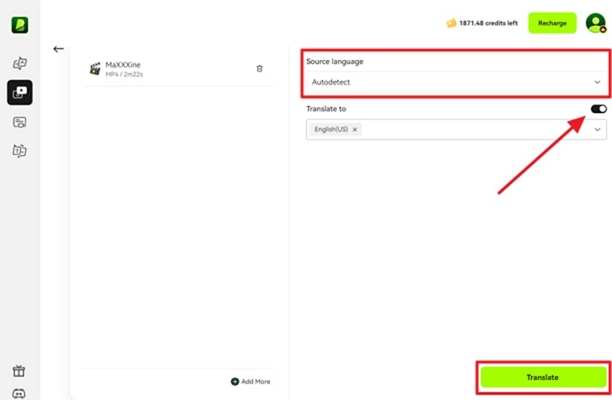This screenshot has height=400, width=612.
Task: Click the app logo in the sidebar
Action: click(19, 23)
